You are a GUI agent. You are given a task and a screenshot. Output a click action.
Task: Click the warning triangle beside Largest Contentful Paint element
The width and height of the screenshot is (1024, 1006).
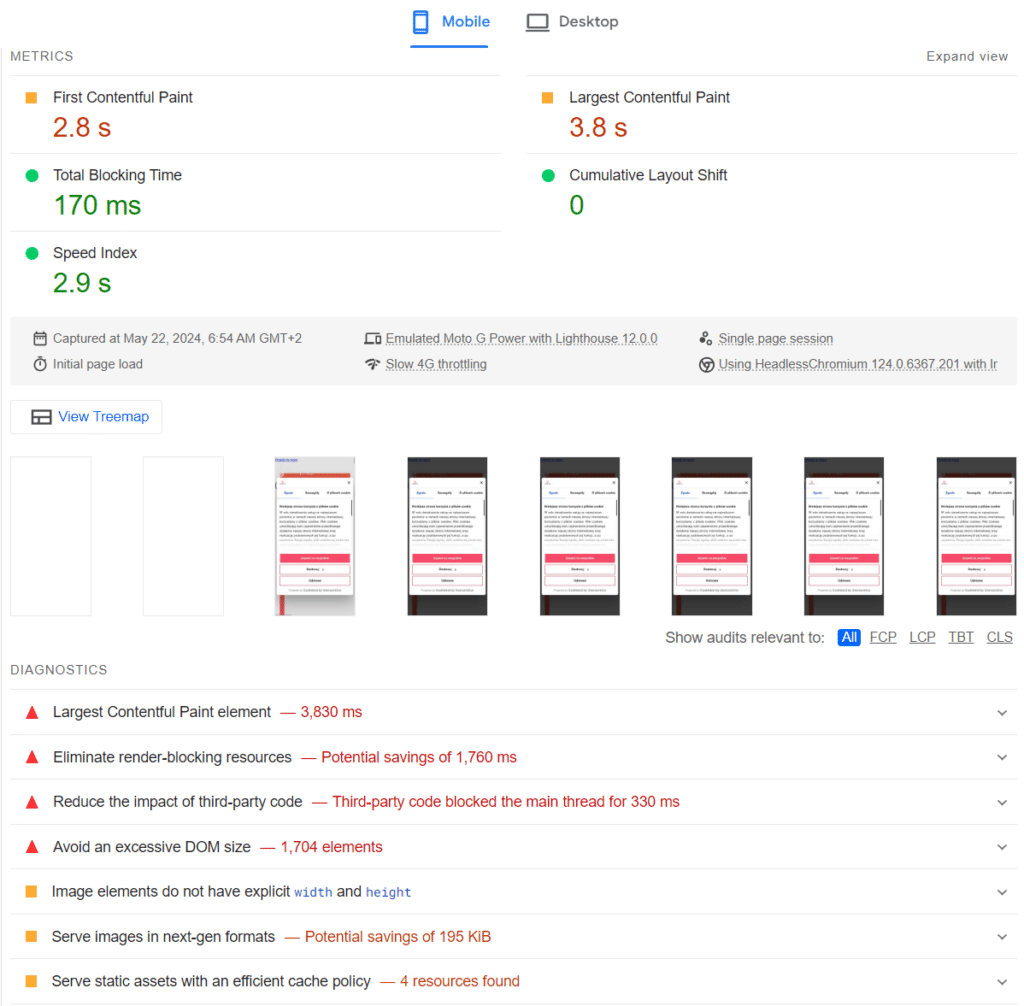(31, 712)
